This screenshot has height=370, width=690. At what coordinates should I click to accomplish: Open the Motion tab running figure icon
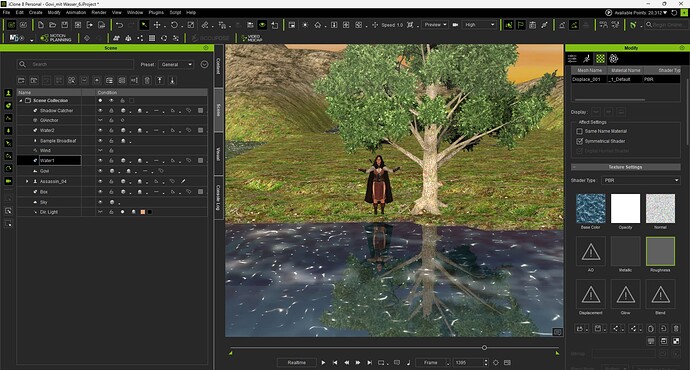click(586, 59)
